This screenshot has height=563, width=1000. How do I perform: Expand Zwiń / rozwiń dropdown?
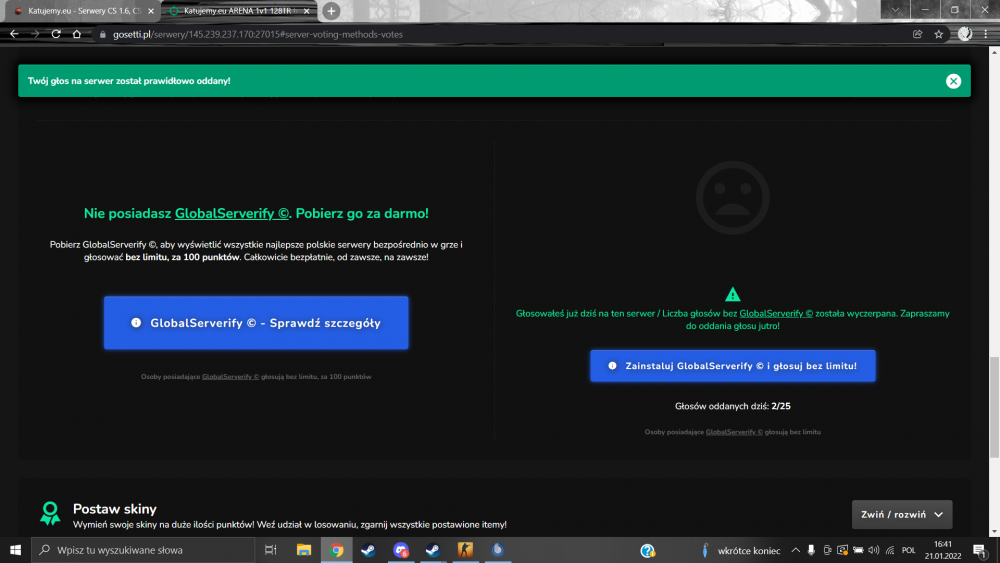click(x=902, y=515)
